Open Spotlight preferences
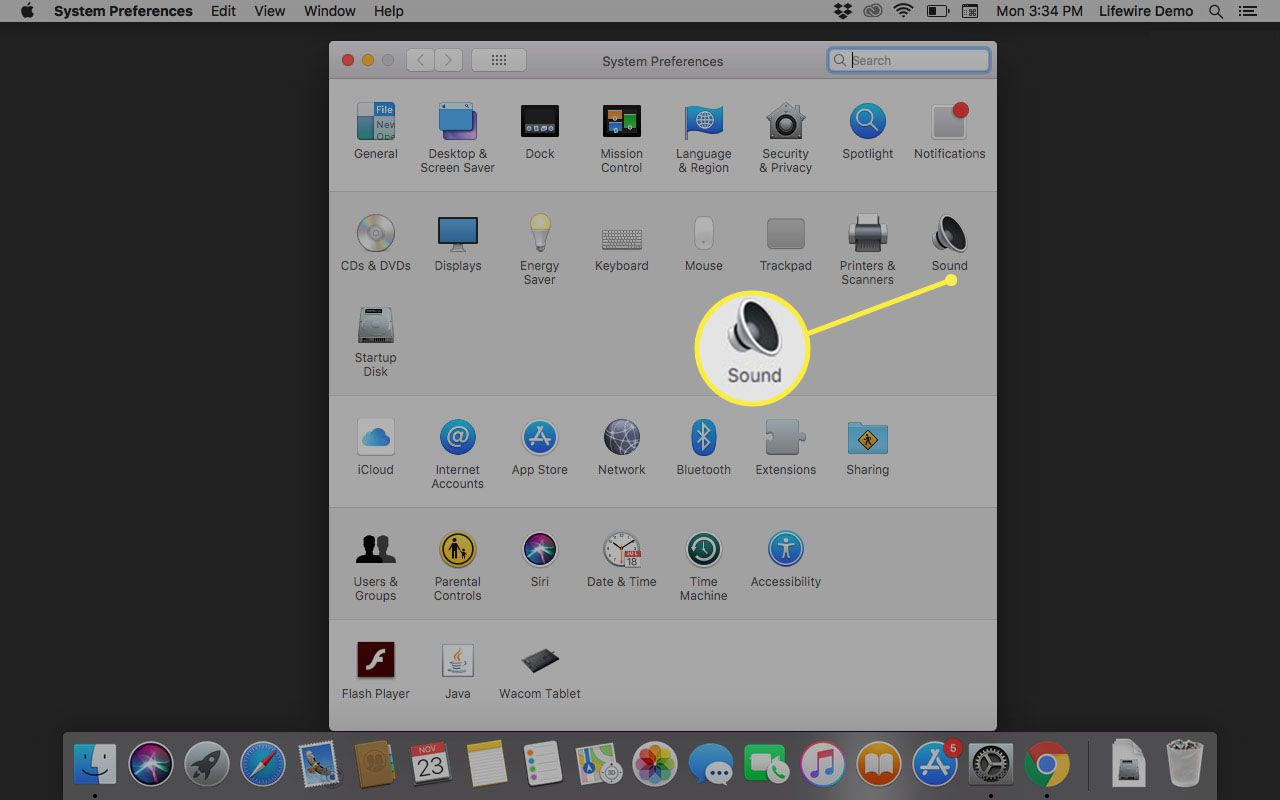 pyautogui.click(x=868, y=131)
